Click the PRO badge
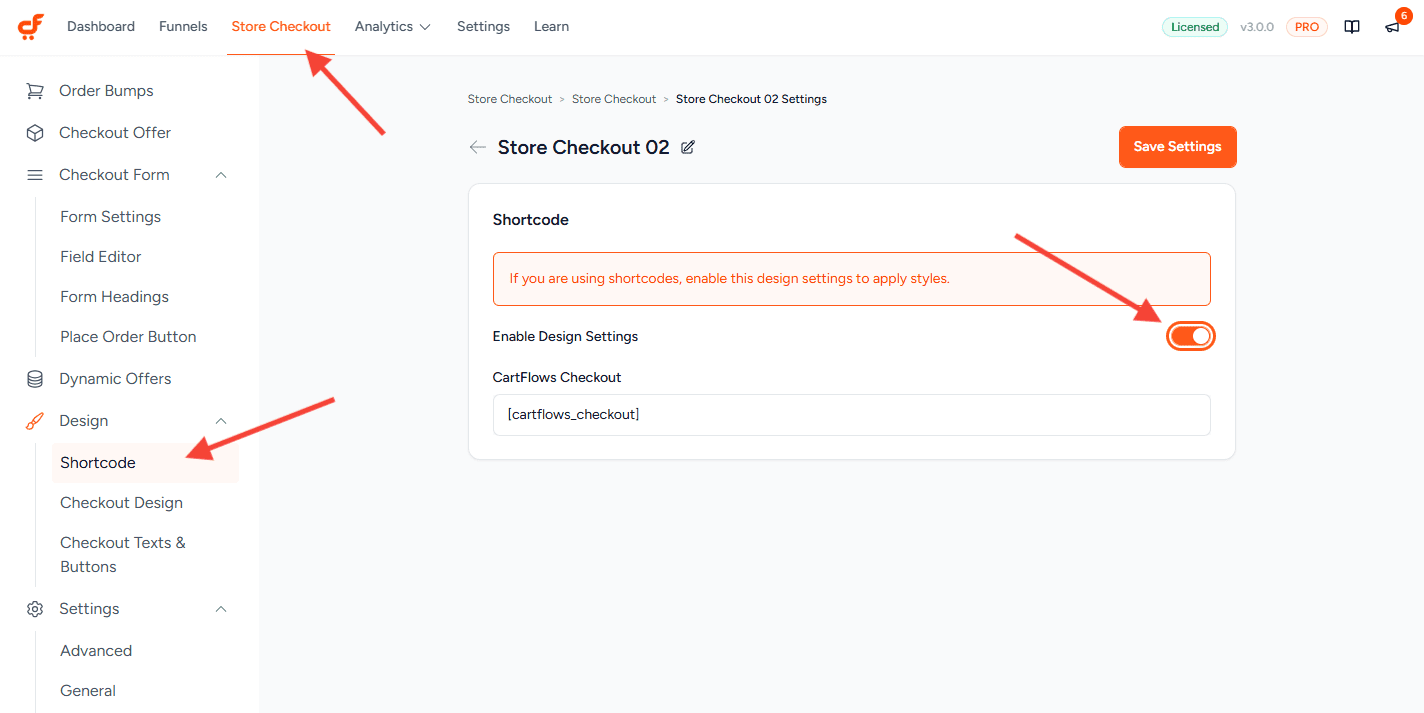Viewport: 1424px width, 713px height. pos(1307,27)
